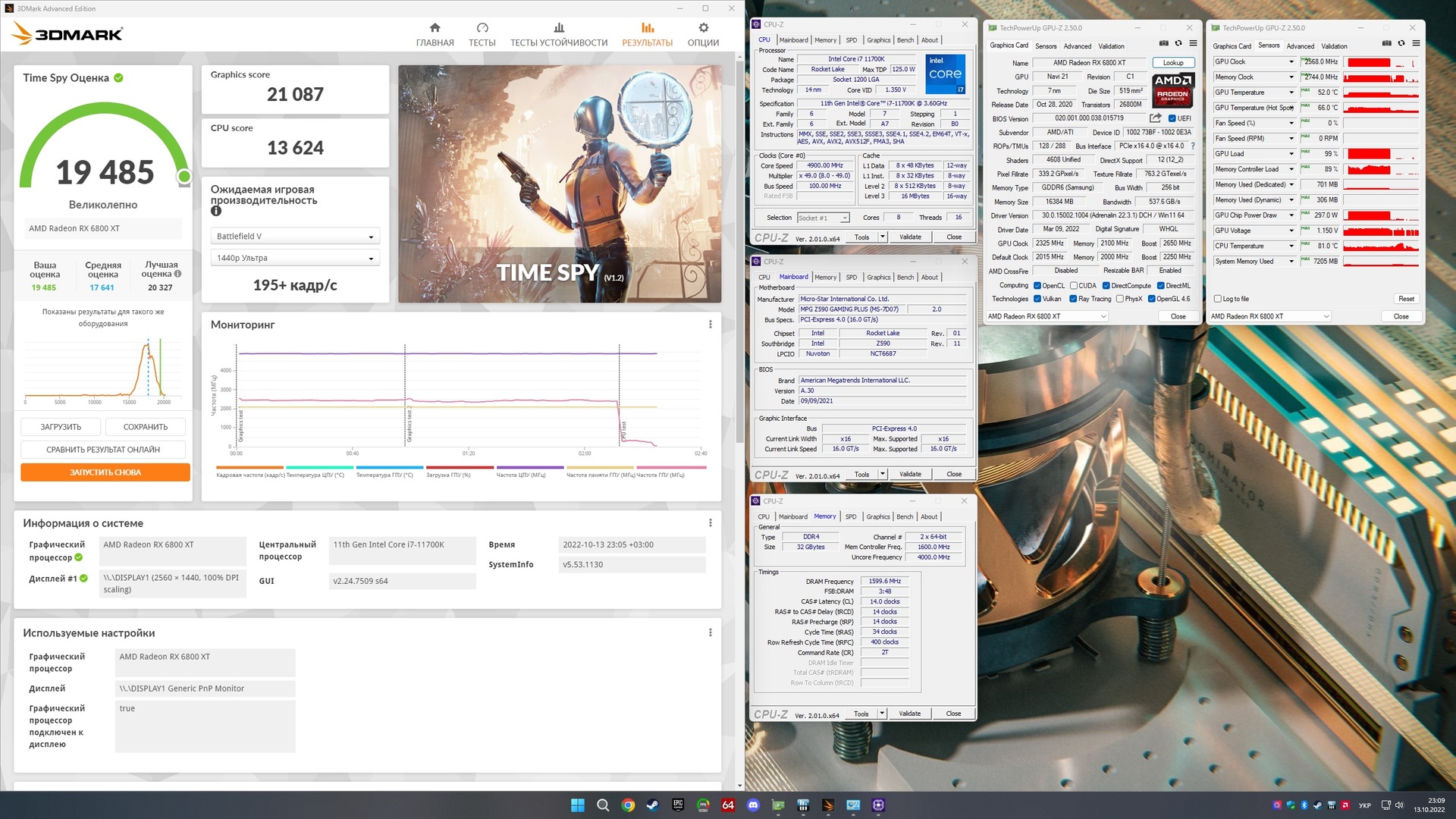Viewport: 1456px width, 819px height.
Task: Click the score distribution chart
Action: (103, 372)
